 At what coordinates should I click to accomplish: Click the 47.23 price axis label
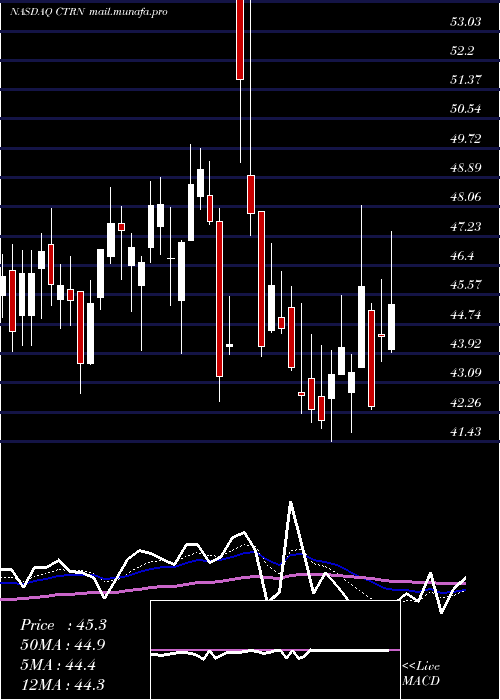[x=466, y=227]
